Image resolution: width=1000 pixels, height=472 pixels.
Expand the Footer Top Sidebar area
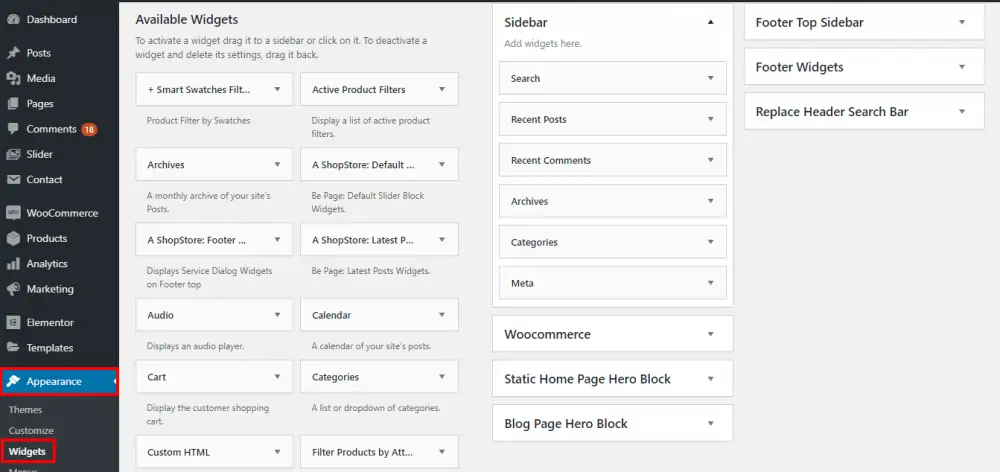click(x=962, y=22)
